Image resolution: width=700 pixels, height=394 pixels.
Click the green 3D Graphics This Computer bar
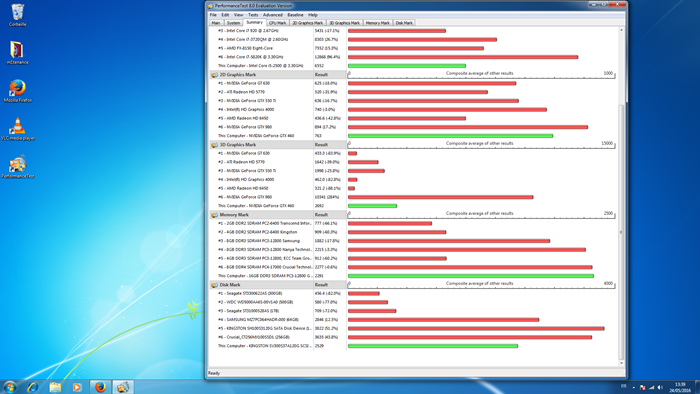point(372,206)
